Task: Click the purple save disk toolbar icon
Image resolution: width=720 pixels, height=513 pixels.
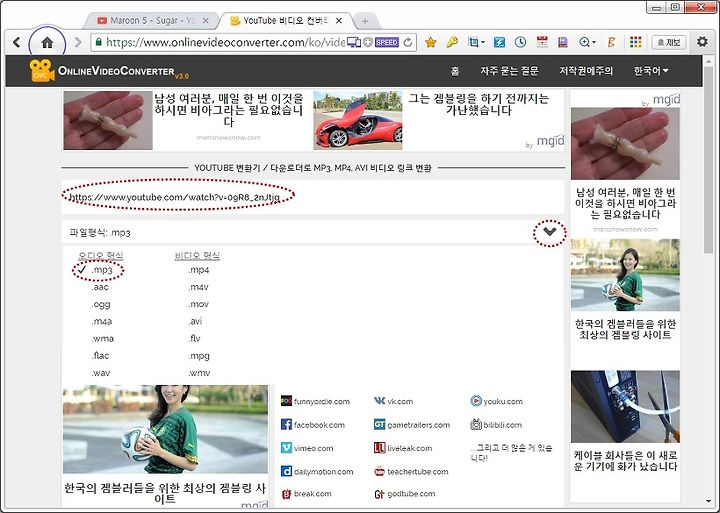Action: 562,42
